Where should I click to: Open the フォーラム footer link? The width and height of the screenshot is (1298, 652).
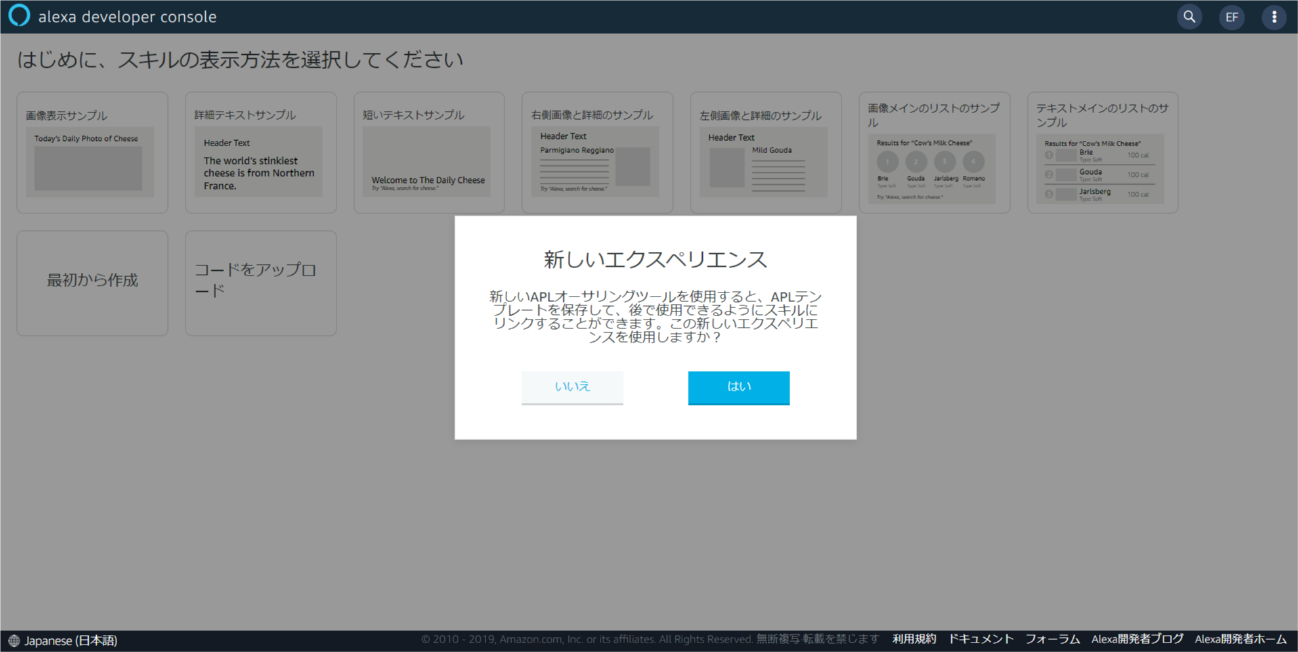pyautogui.click(x=1051, y=639)
